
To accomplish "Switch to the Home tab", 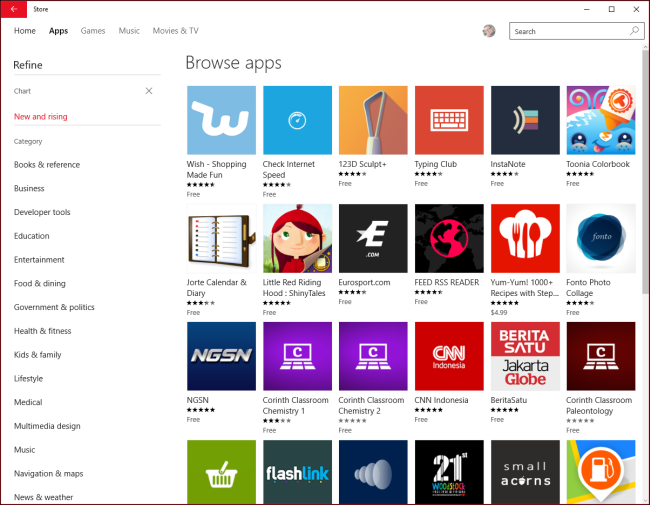I will [25, 31].
